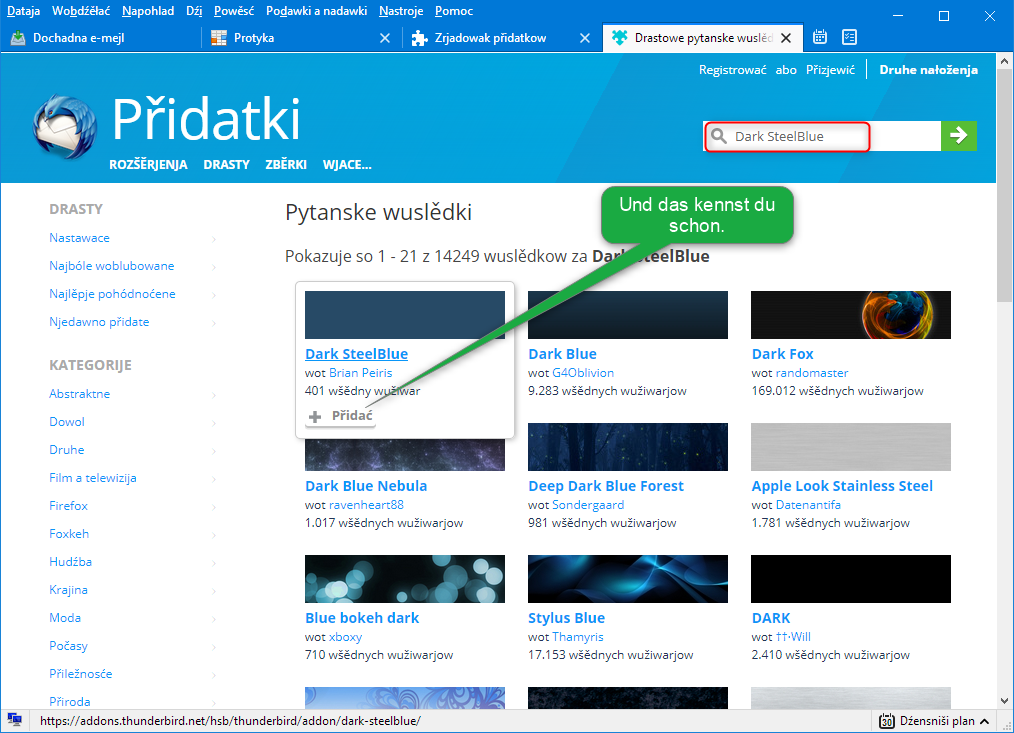Open the Druhe nałoženja dropdown

927,70
